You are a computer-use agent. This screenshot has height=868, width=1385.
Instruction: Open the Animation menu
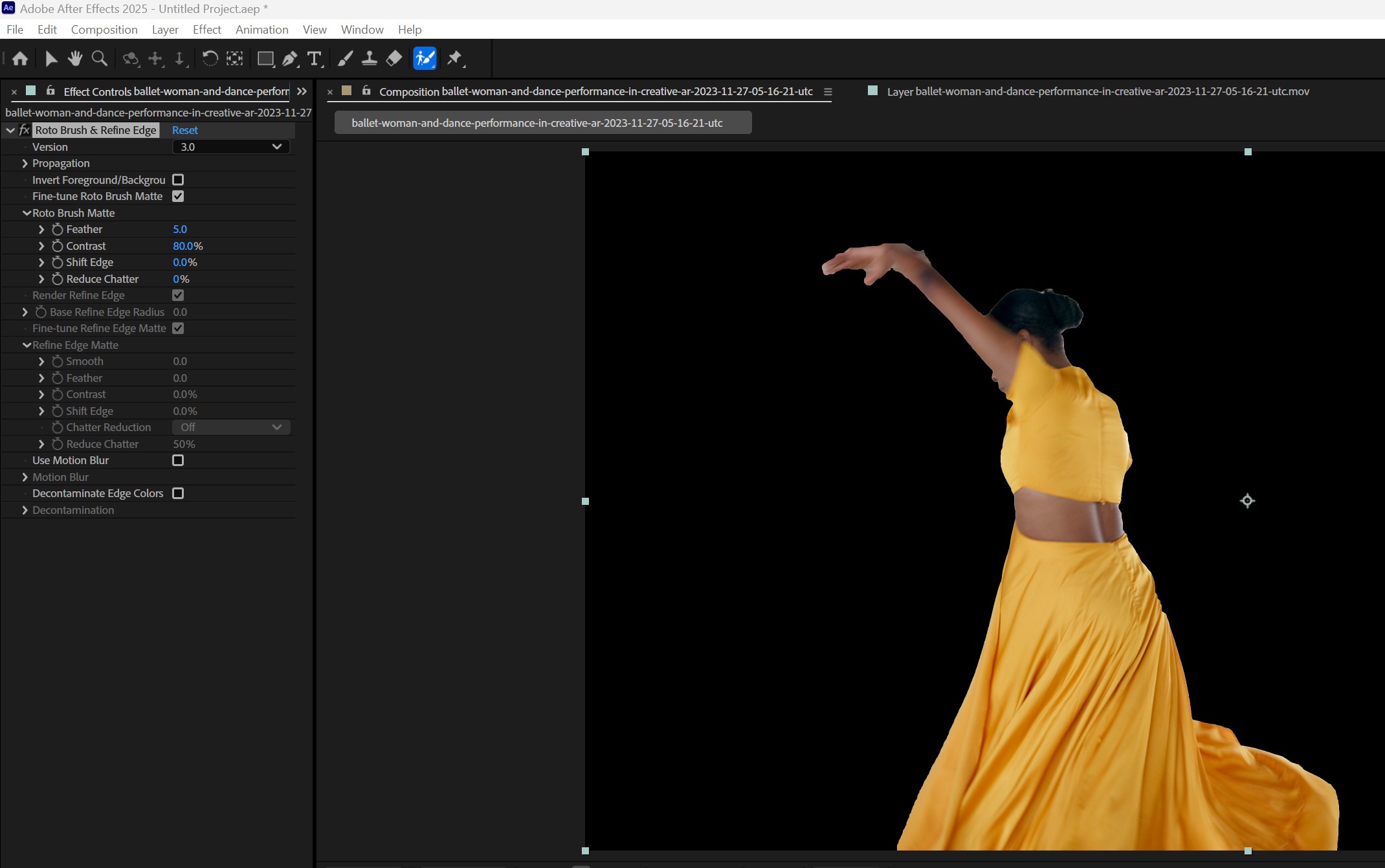point(261,29)
